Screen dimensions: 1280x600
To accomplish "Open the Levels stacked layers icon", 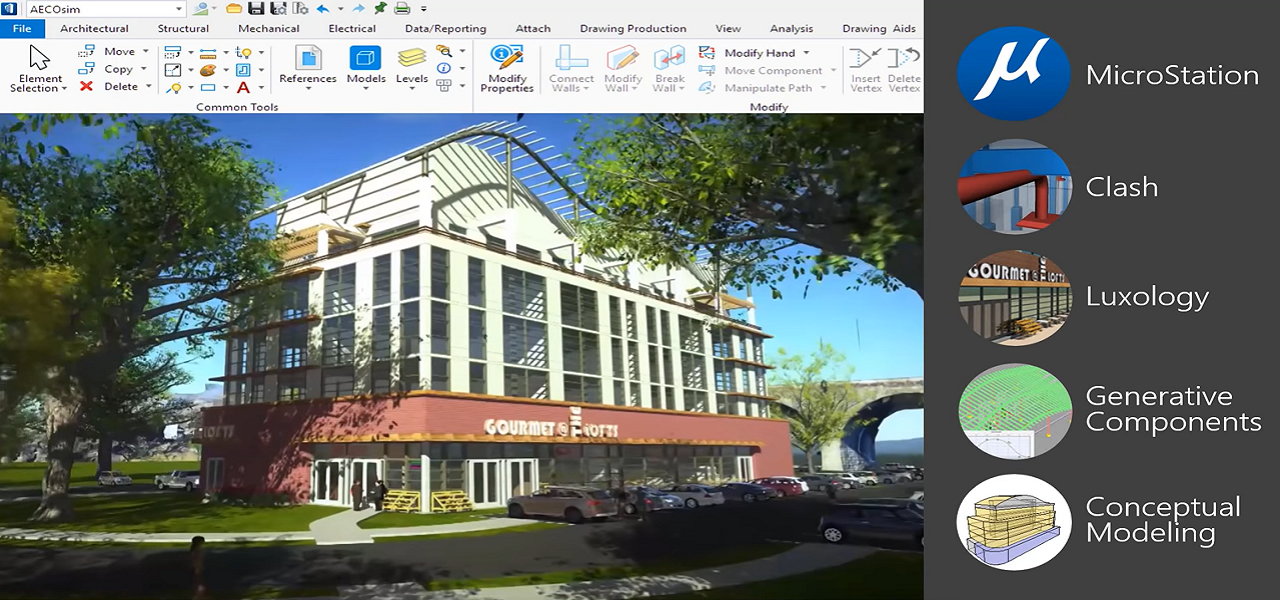I will coord(411,58).
